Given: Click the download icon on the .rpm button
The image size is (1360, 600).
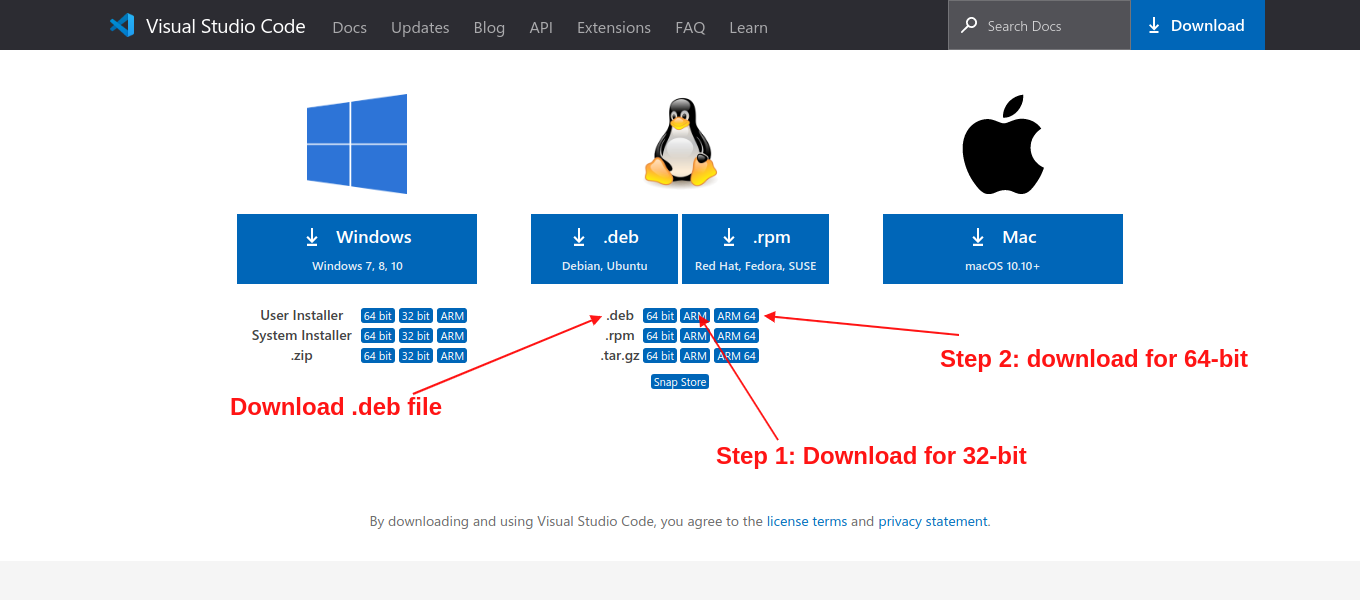Looking at the screenshot, I should pyautogui.click(x=728, y=238).
